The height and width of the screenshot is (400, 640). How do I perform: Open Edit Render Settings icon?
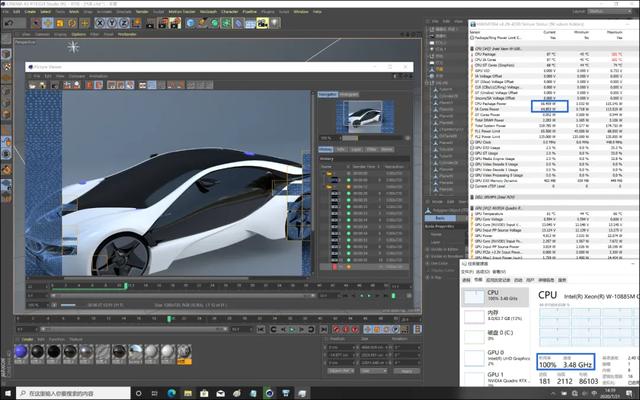176,23
